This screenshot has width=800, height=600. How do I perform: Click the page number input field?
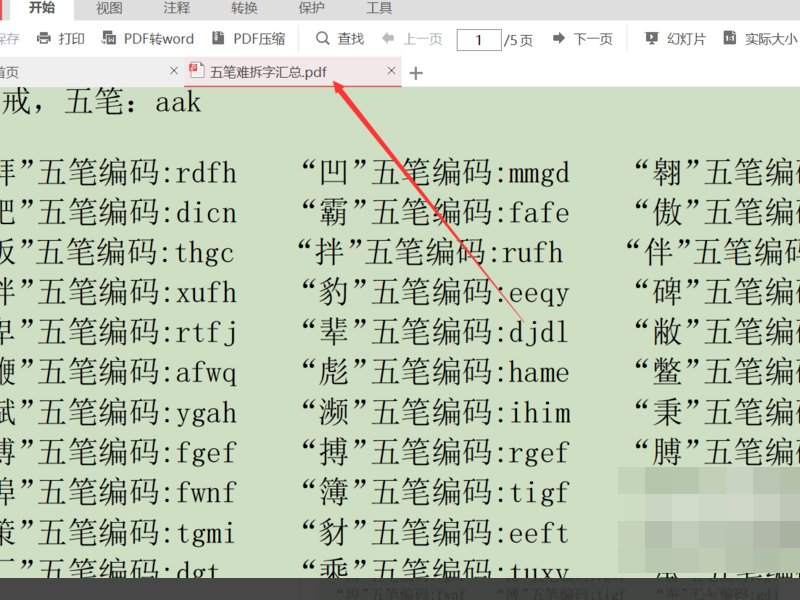point(479,41)
